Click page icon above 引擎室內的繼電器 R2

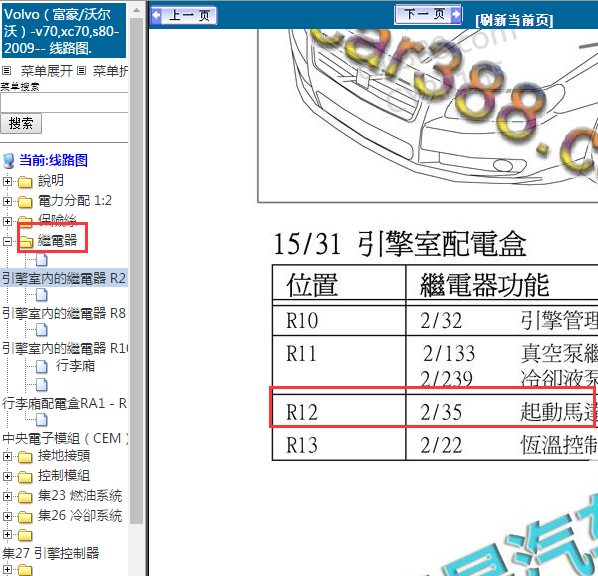coord(42,260)
